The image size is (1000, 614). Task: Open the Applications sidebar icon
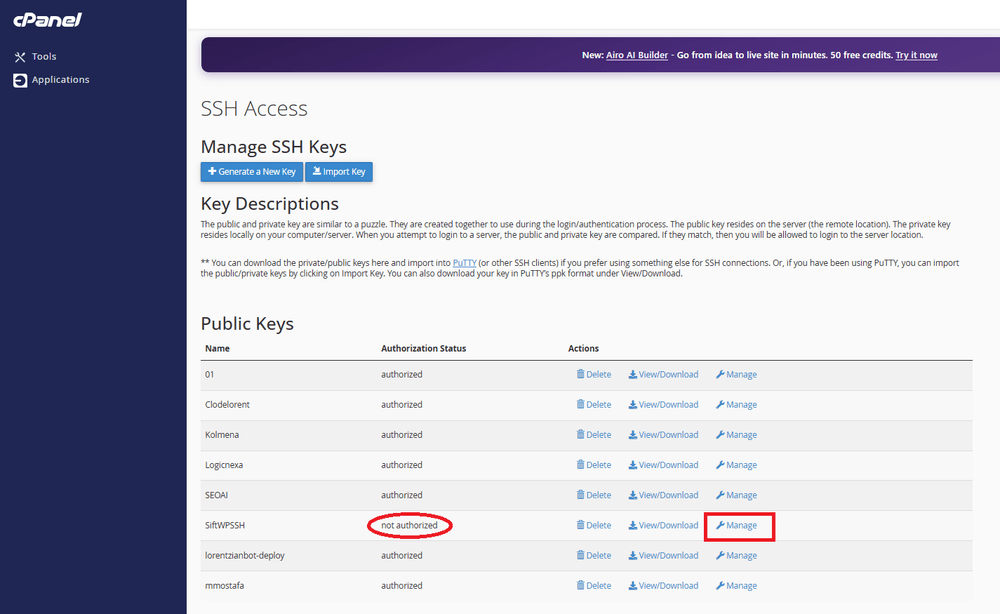[x=20, y=80]
